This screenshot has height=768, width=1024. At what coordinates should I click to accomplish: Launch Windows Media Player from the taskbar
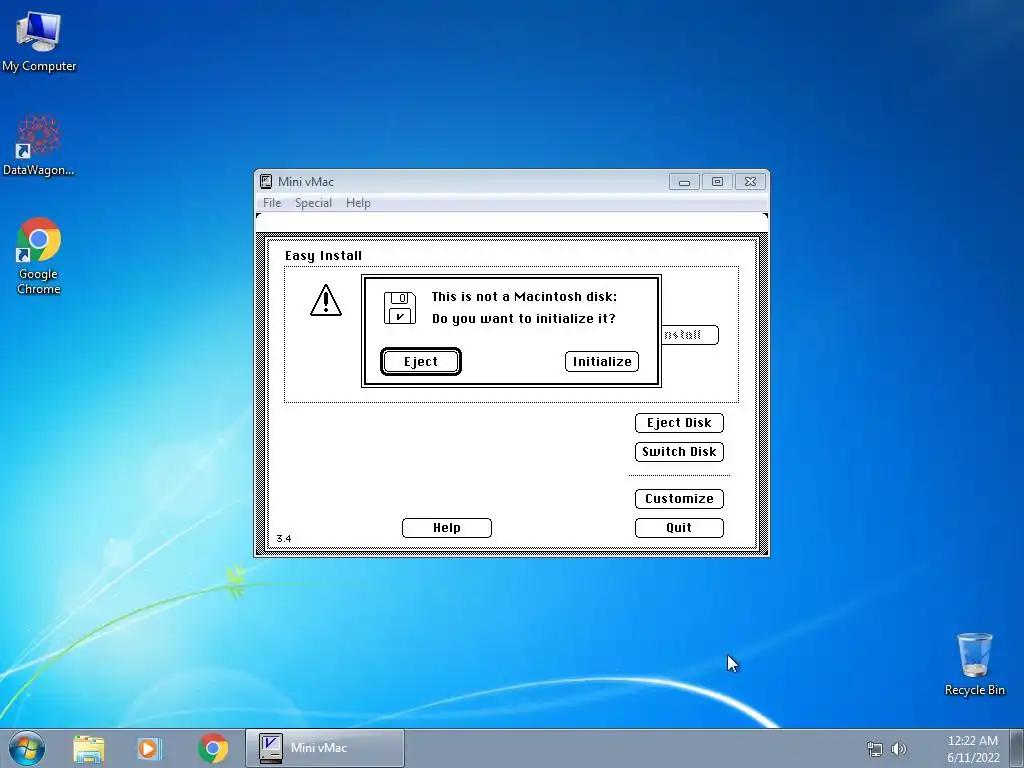pos(150,748)
